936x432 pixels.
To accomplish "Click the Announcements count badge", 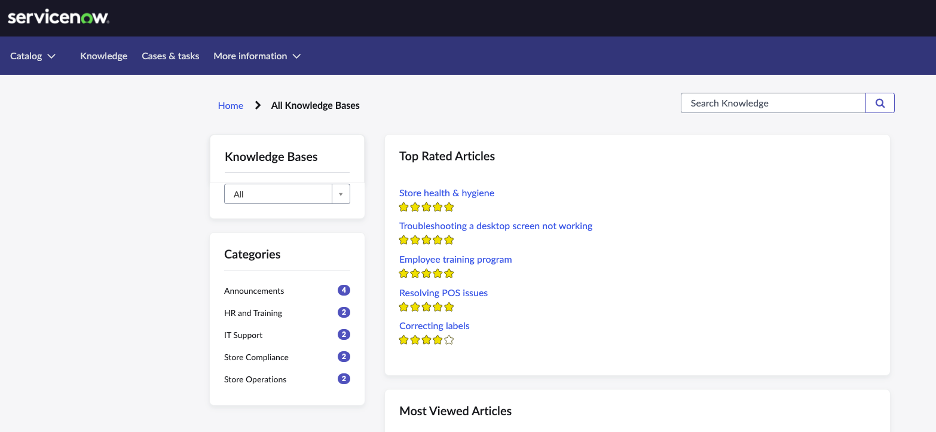I will point(344,291).
